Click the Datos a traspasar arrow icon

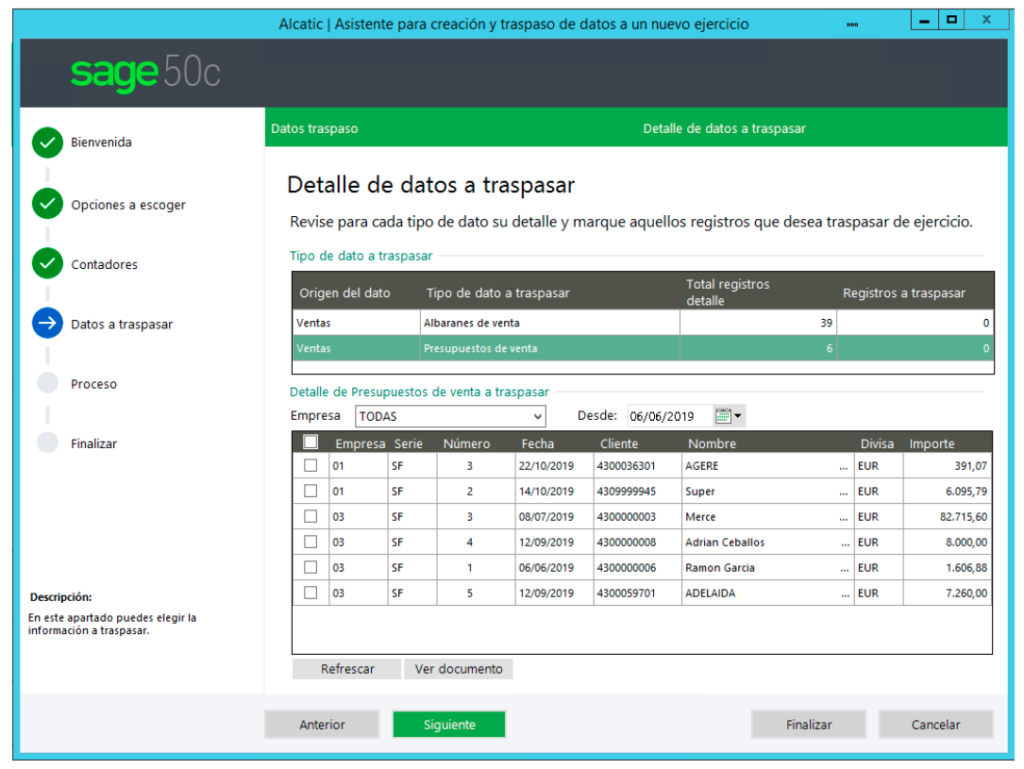[47, 323]
